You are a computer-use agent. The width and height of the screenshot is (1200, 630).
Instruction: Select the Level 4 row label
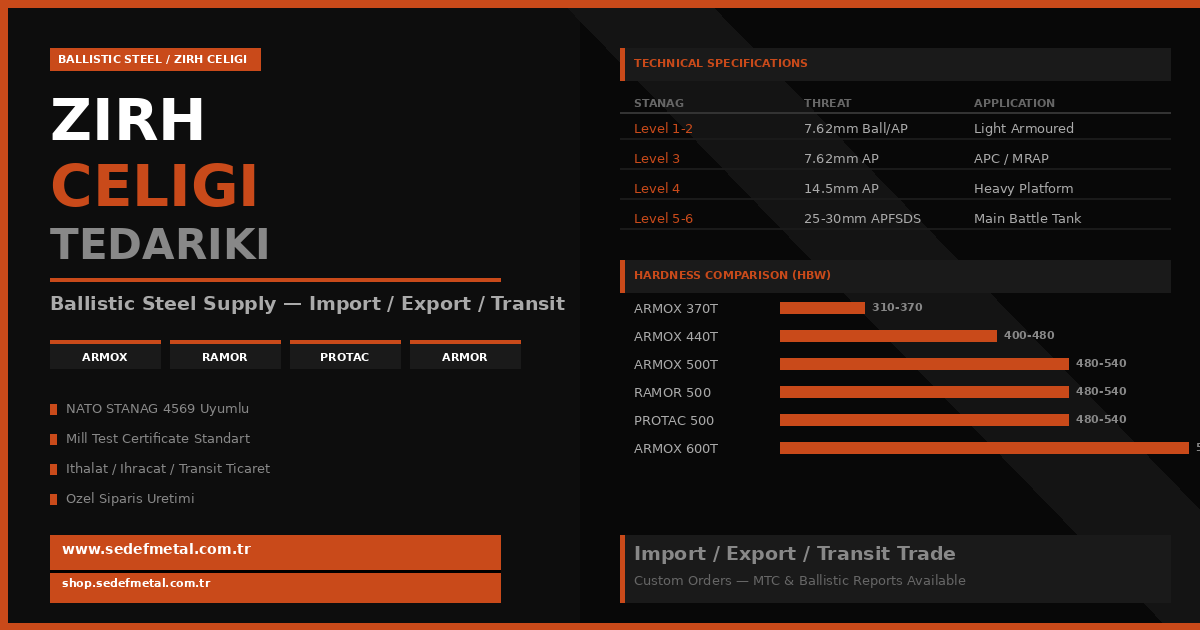click(x=657, y=189)
